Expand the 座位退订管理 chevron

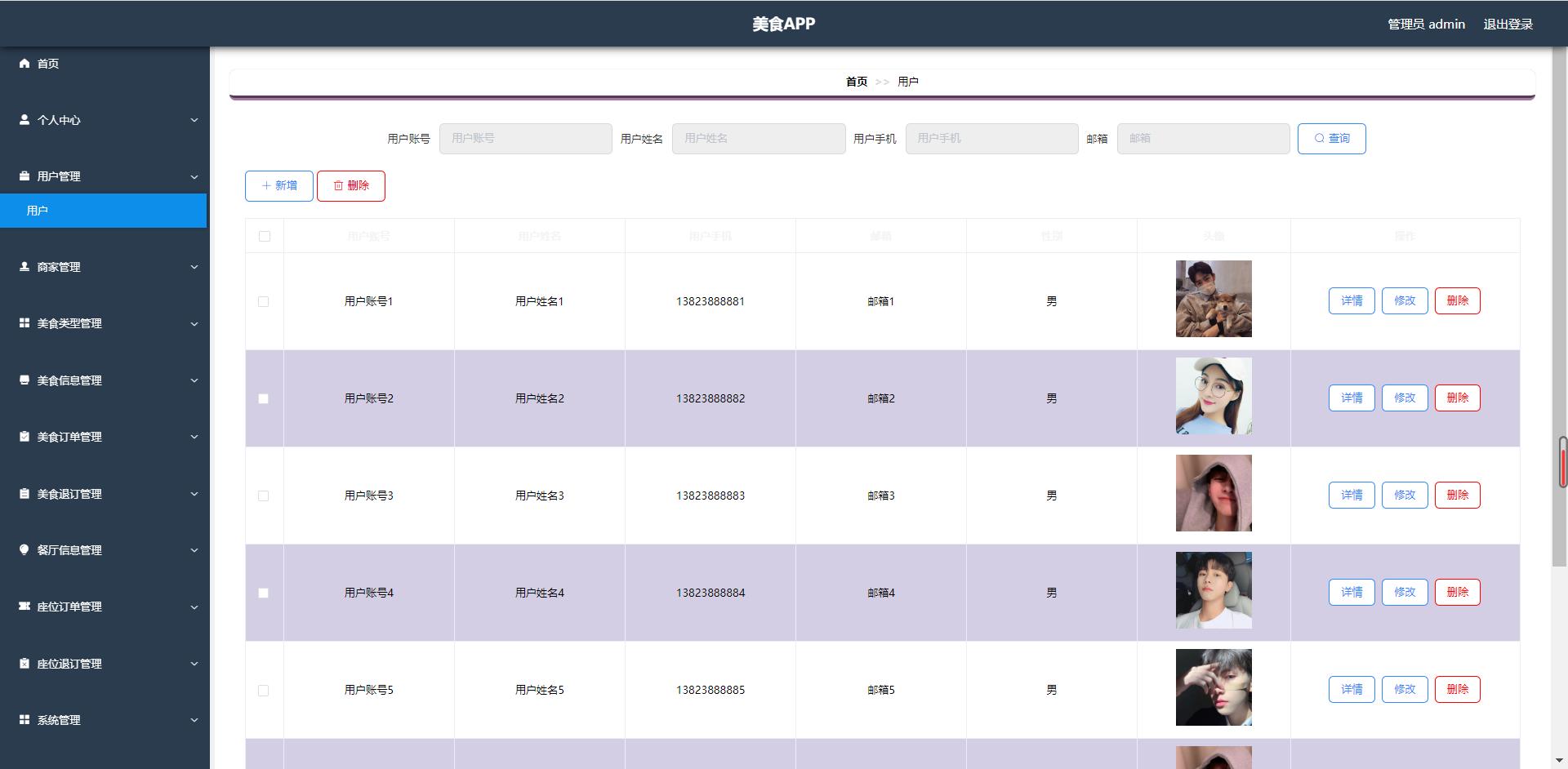click(194, 664)
